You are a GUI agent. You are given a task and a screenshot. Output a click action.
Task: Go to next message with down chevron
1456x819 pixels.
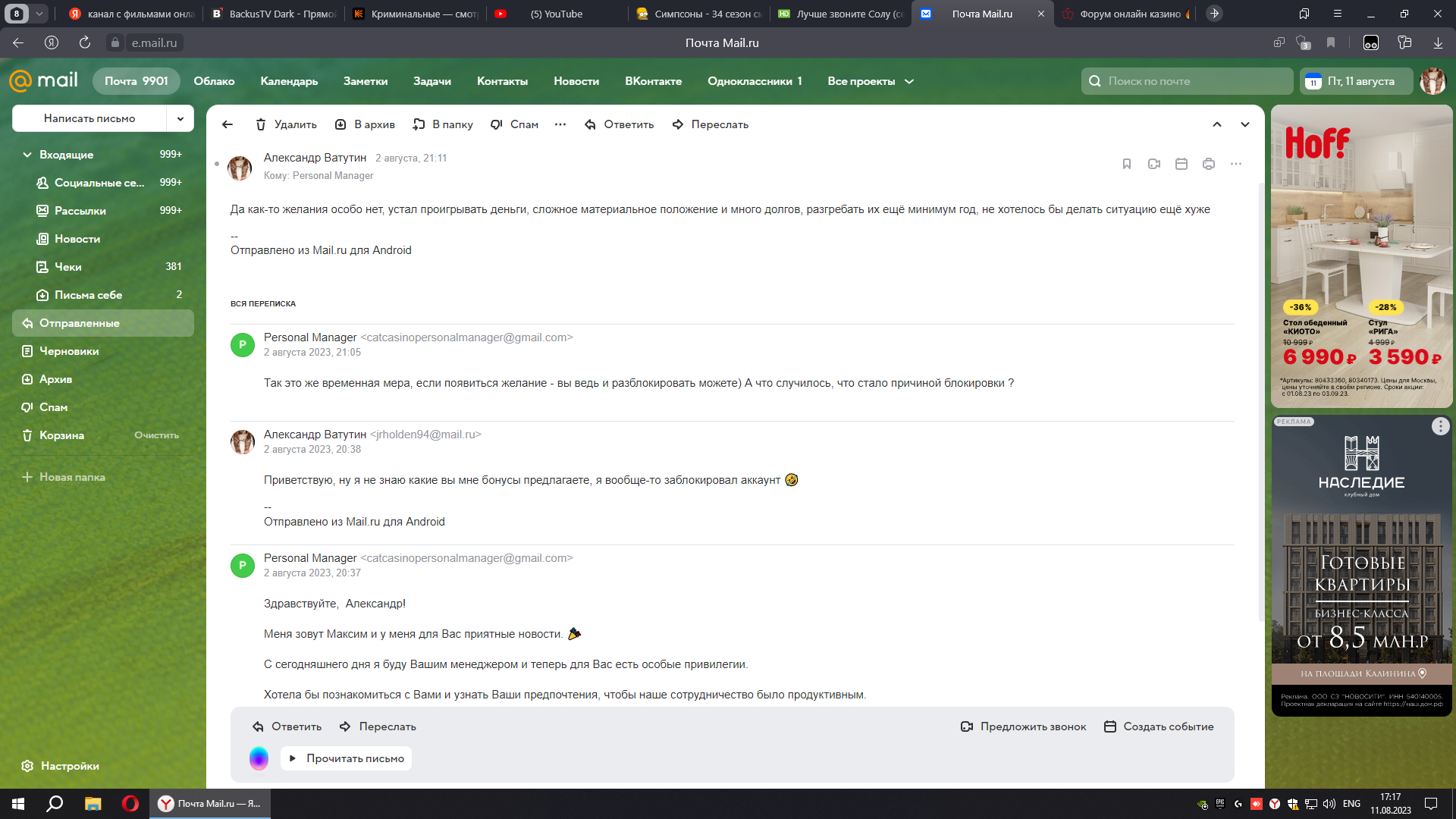coord(1245,124)
